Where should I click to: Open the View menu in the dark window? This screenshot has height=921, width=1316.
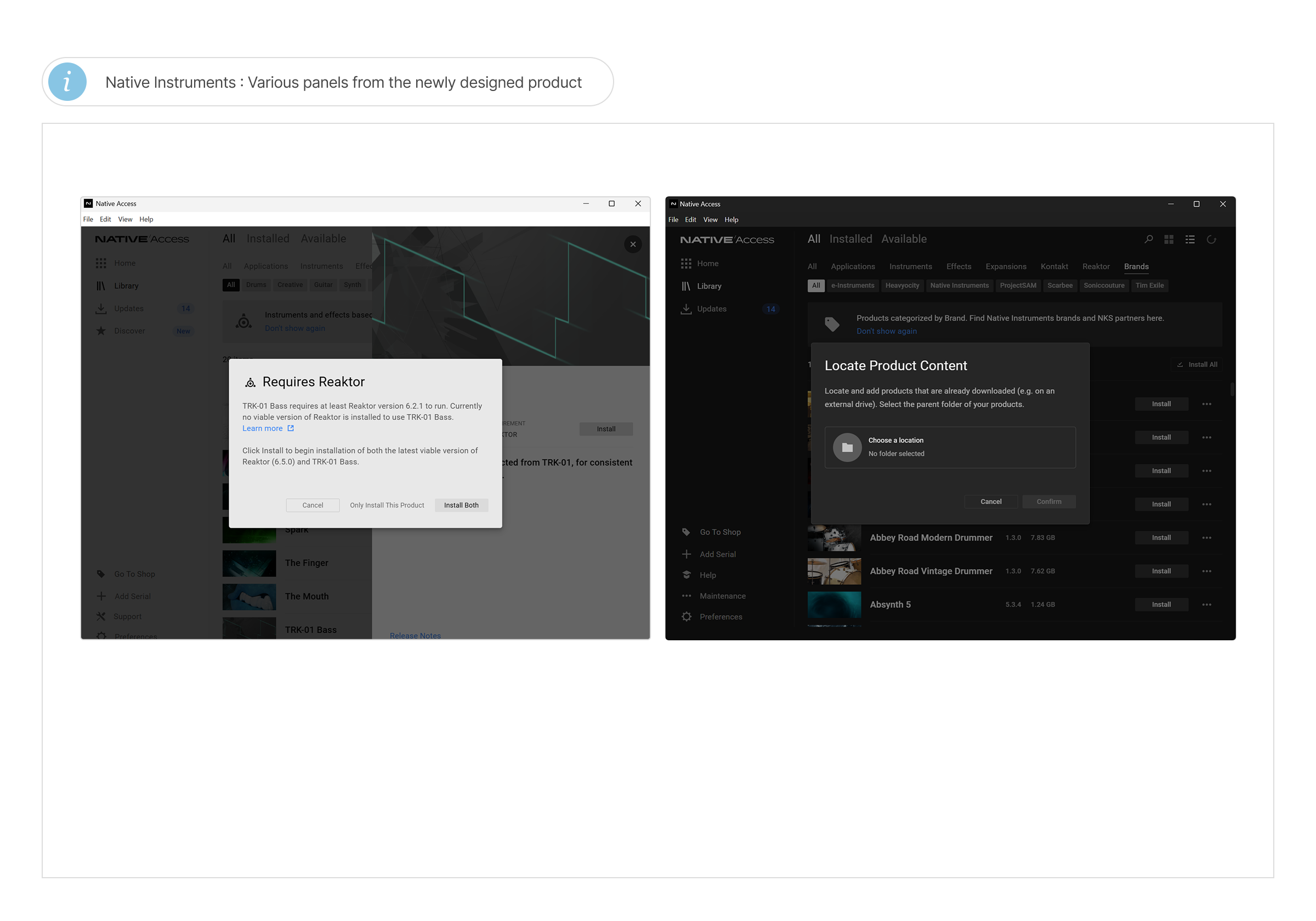click(710, 219)
